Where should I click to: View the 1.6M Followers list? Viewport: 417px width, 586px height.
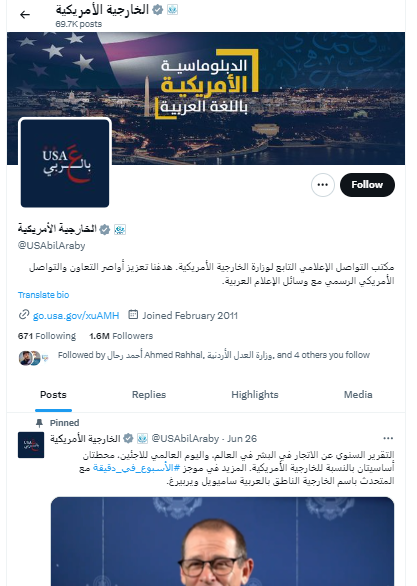point(121,336)
